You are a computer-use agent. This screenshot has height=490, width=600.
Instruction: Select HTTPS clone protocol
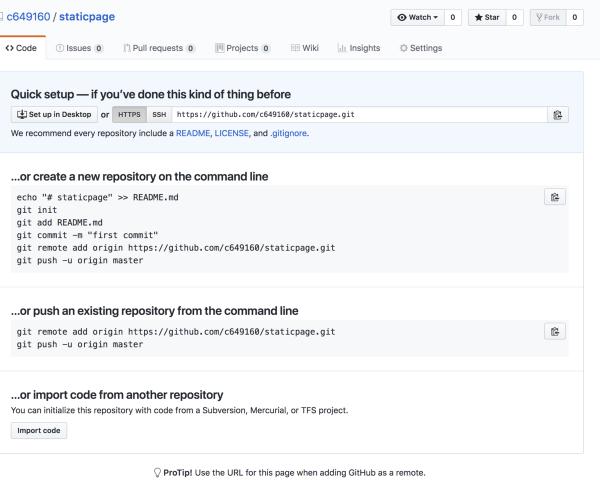coord(129,114)
